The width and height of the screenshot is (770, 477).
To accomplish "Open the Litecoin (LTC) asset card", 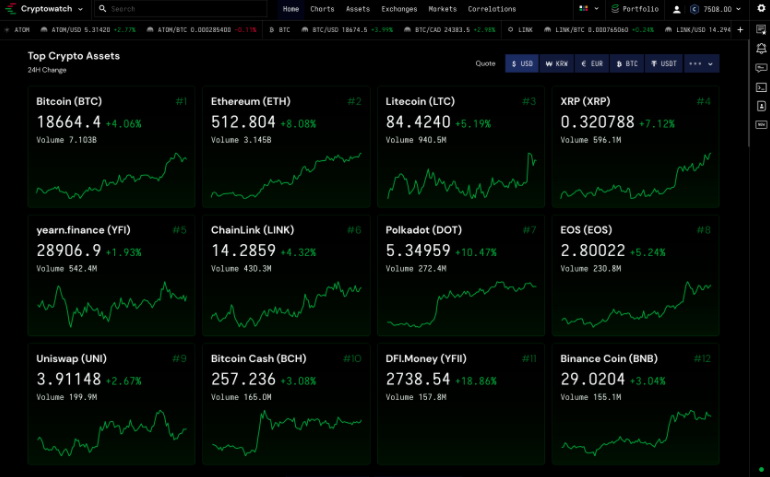I will click(x=461, y=146).
